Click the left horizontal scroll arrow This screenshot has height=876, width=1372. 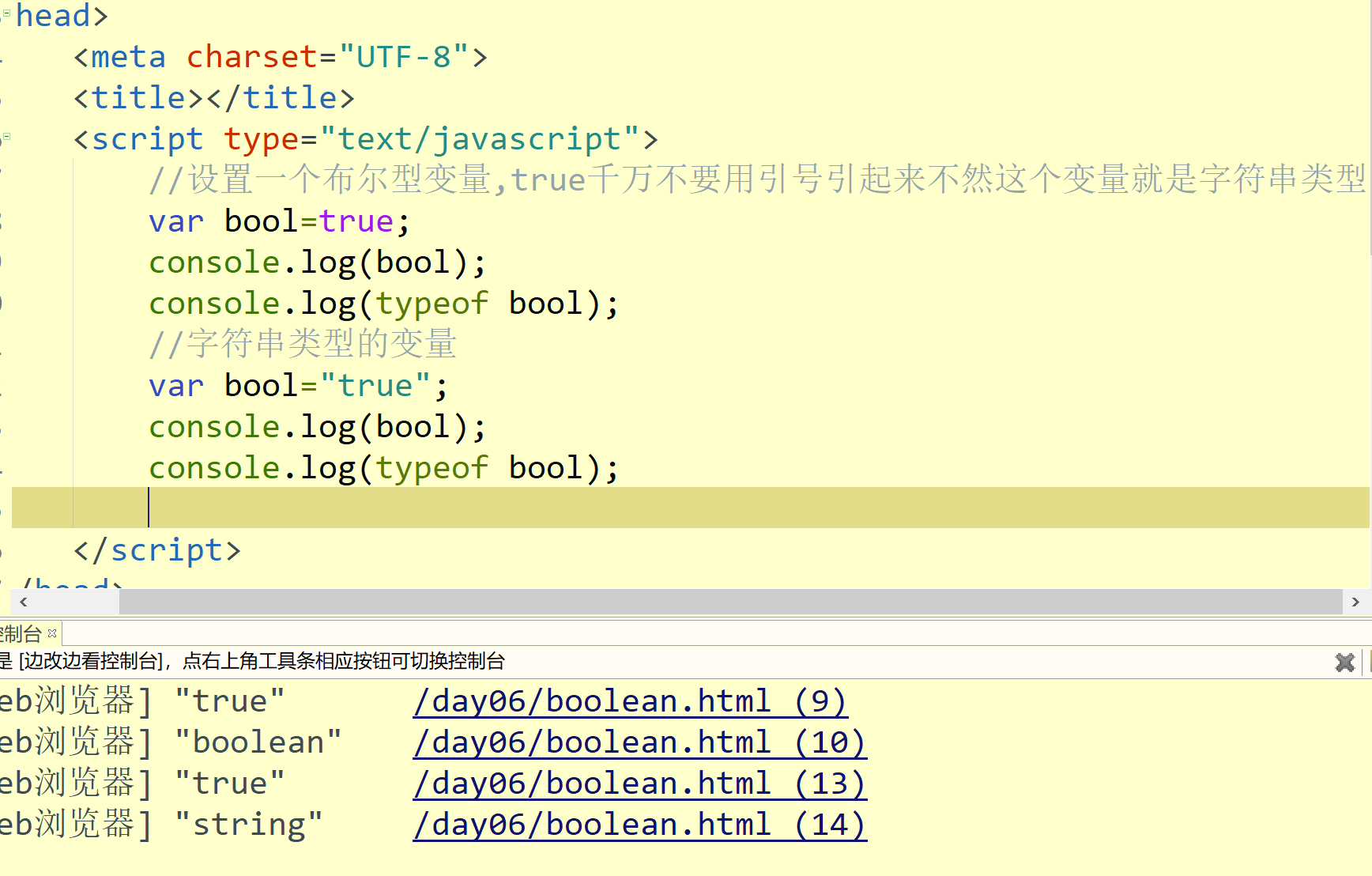click(23, 602)
